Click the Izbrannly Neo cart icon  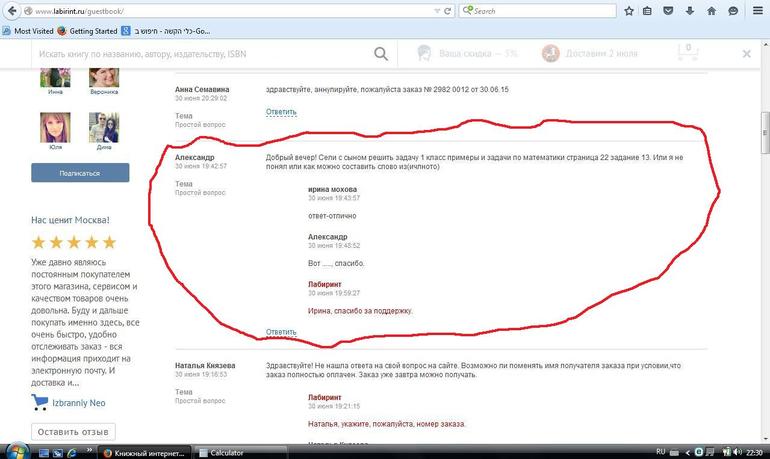point(40,403)
